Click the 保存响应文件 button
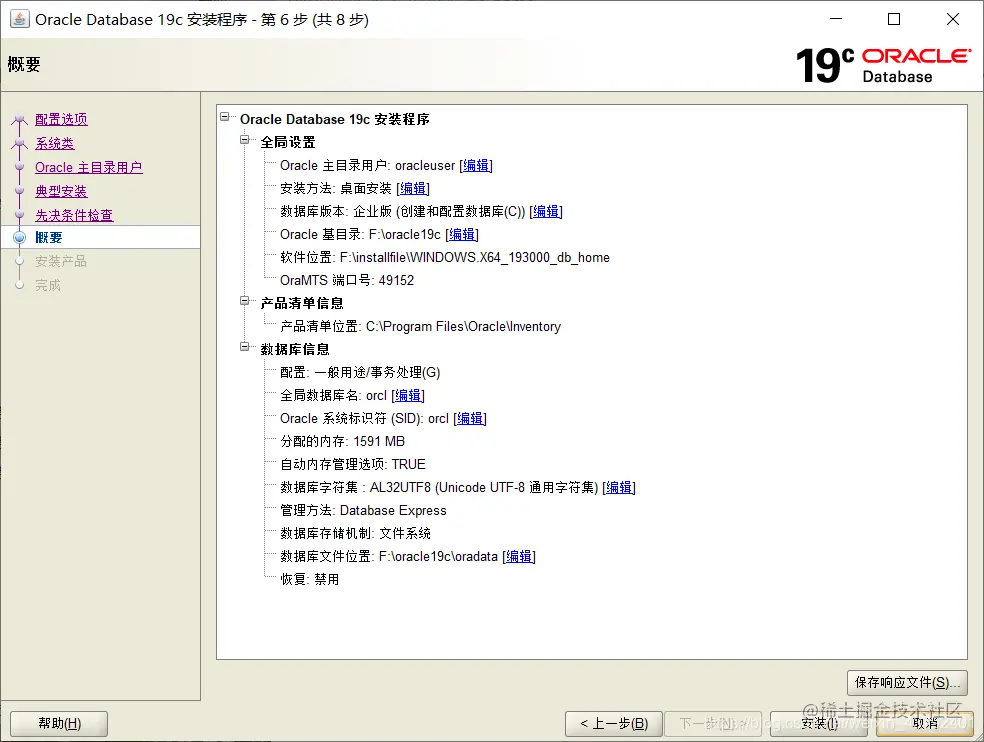Viewport: 984px width, 742px height. pyautogui.click(x=906, y=682)
